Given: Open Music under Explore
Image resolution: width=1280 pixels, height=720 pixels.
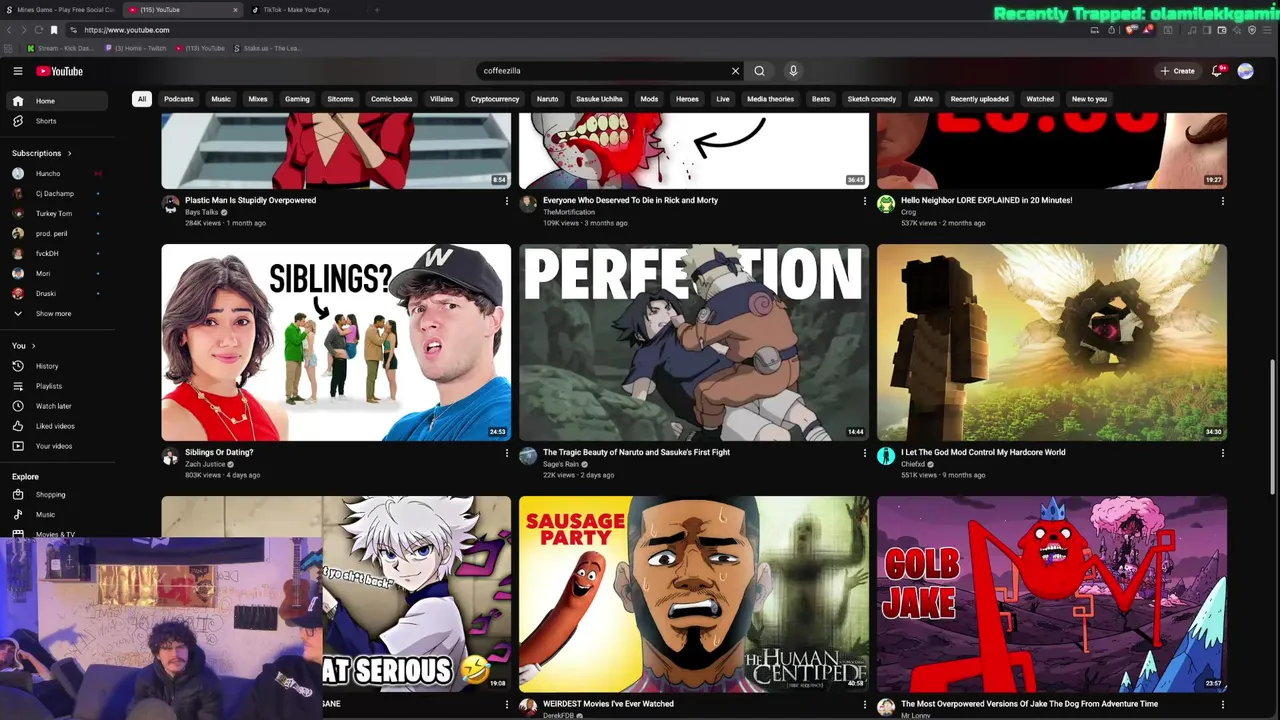Looking at the screenshot, I should (x=57, y=514).
